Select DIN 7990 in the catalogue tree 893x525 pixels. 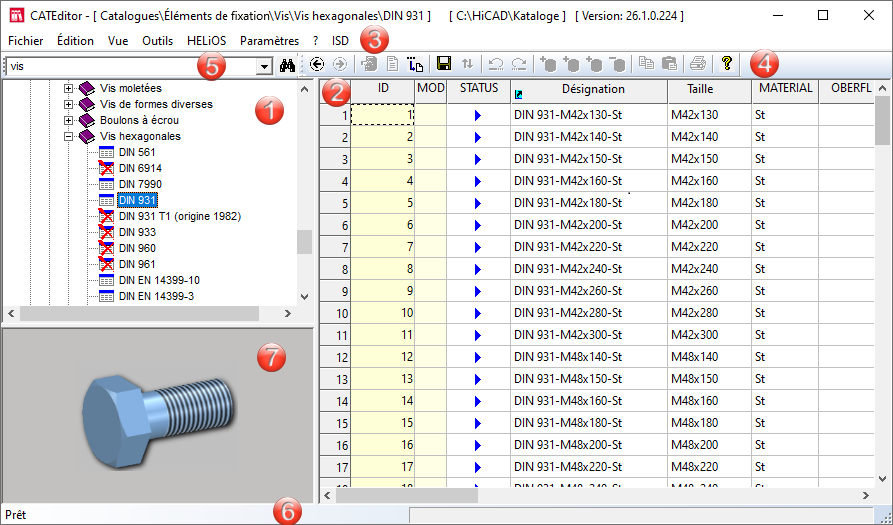point(139,184)
